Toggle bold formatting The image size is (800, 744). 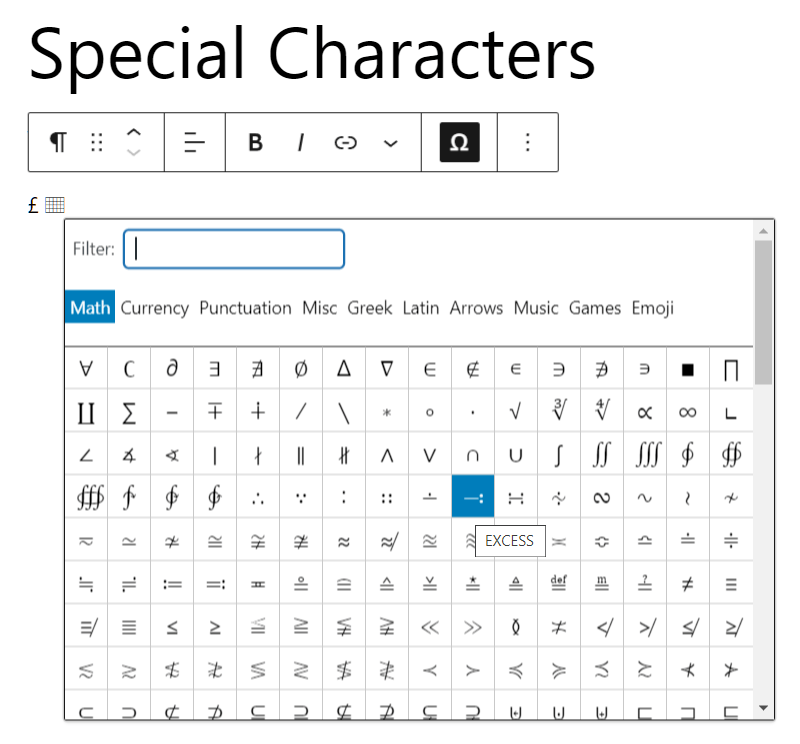click(x=255, y=143)
